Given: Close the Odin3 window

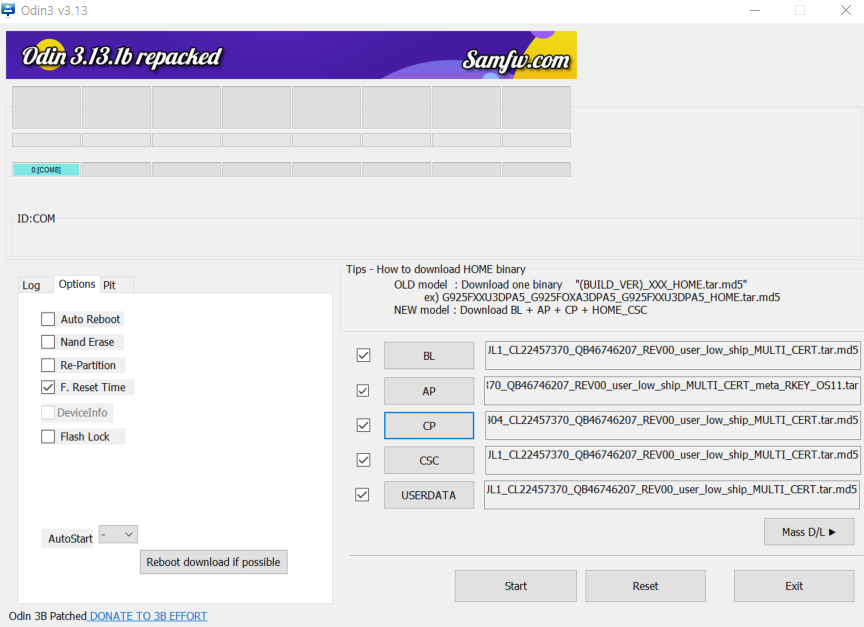Looking at the screenshot, I should pos(846,10).
